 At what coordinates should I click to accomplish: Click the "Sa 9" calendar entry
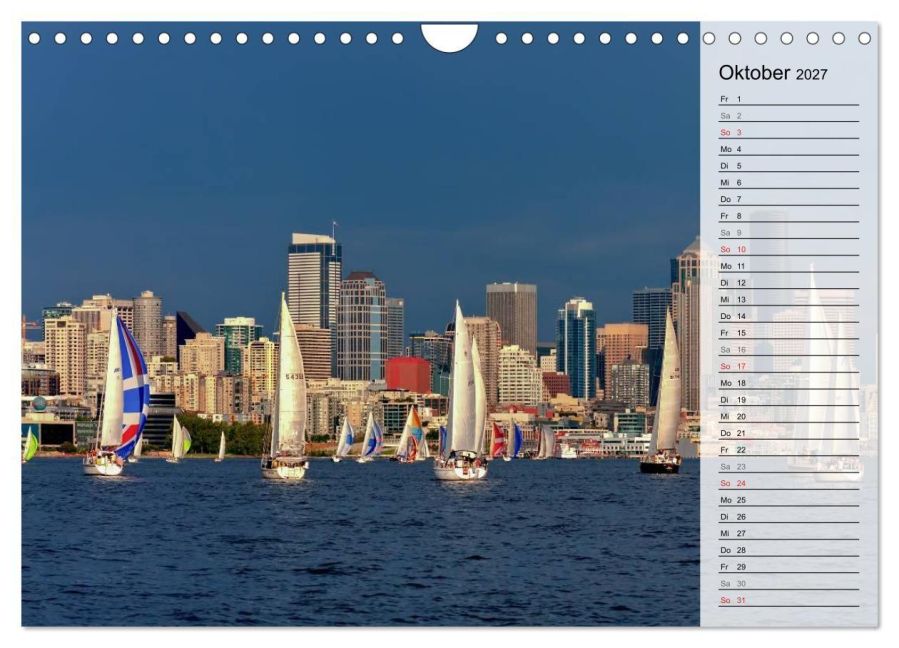coord(789,233)
